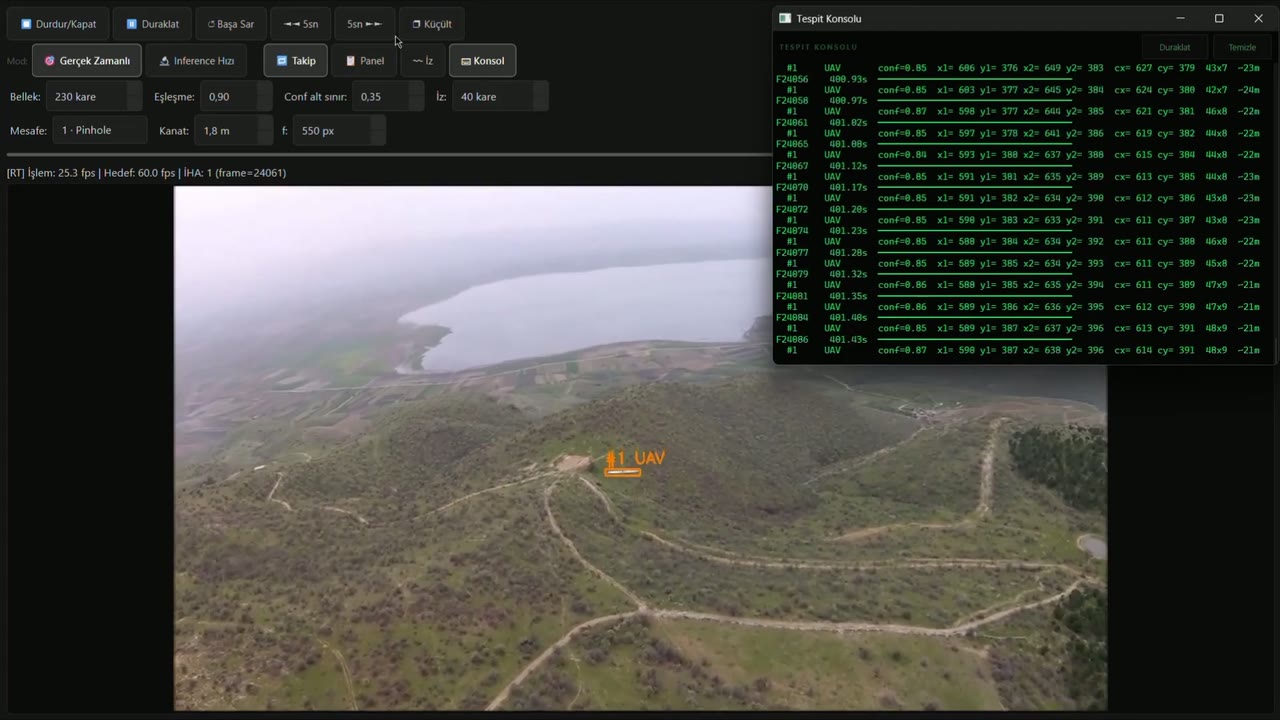The height and width of the screenshot is (720, 1280).
Task: Toggle the Panel view button
Action: click(364, 61)
